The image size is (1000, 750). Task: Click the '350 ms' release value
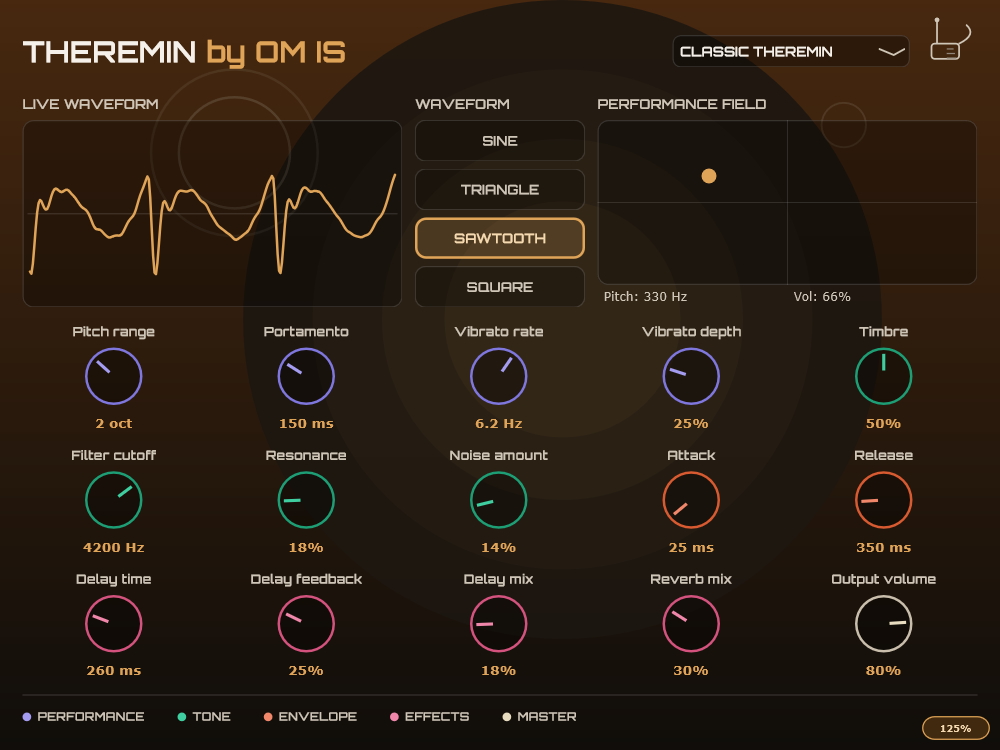(883, 547)
